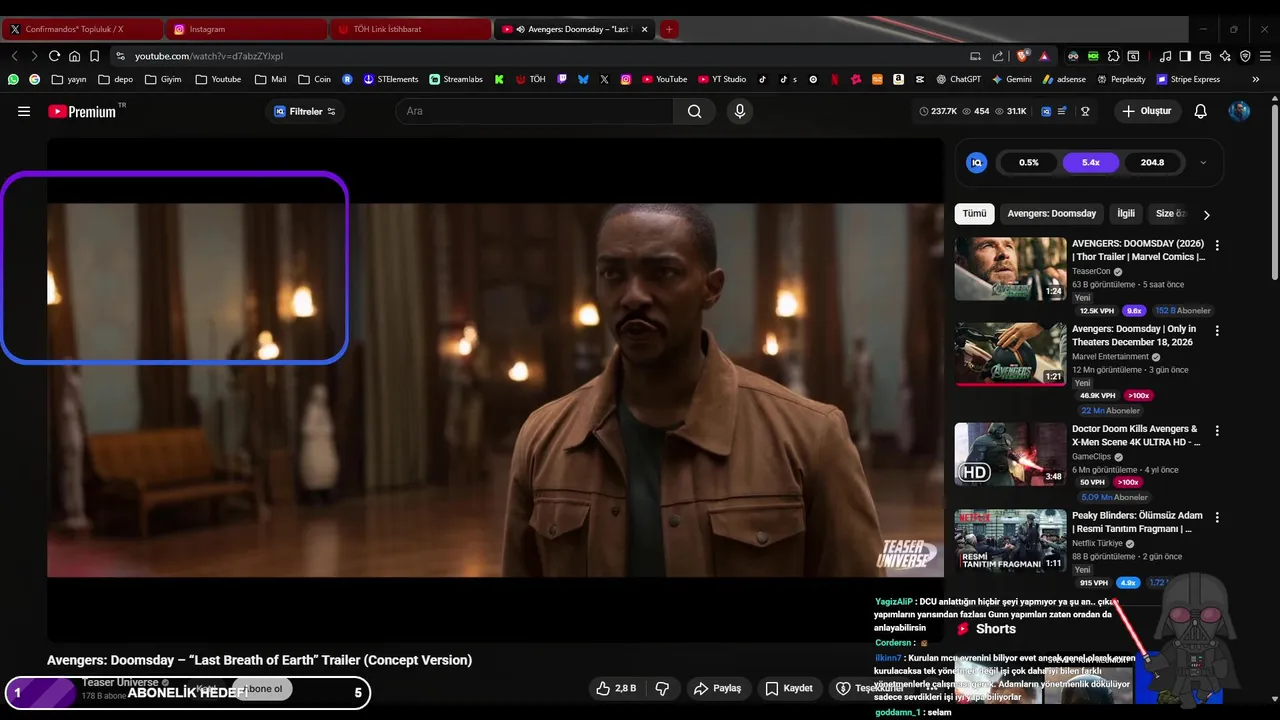This screenshot has width=1280, height=720.
Task: Open the ChatGPT bookmark
Action: tap(958, 79)
